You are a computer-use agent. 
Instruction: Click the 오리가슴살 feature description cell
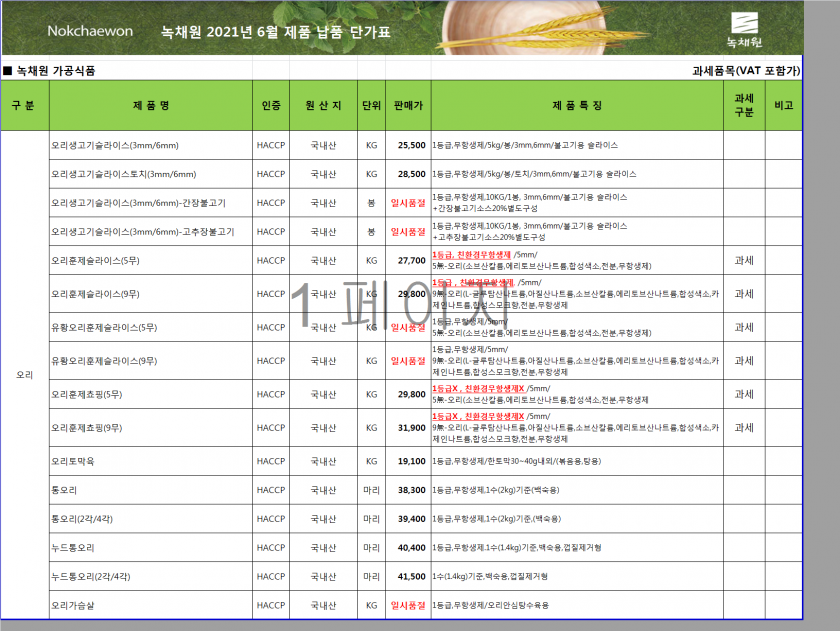tap(577, 605)
